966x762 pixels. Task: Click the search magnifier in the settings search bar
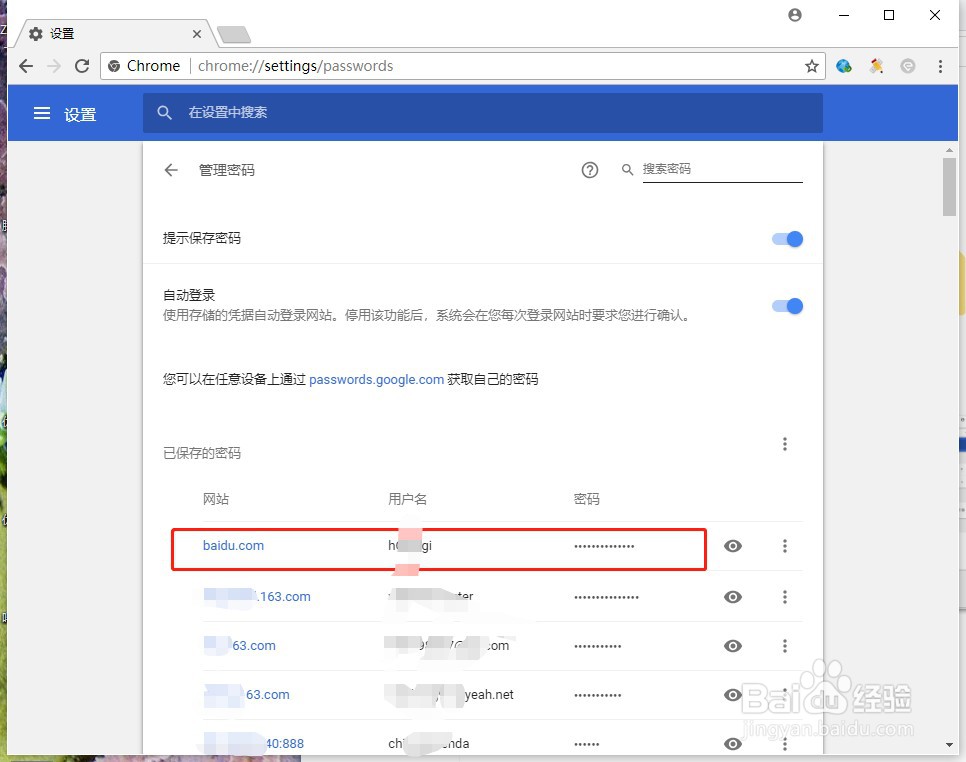point(165,113)
